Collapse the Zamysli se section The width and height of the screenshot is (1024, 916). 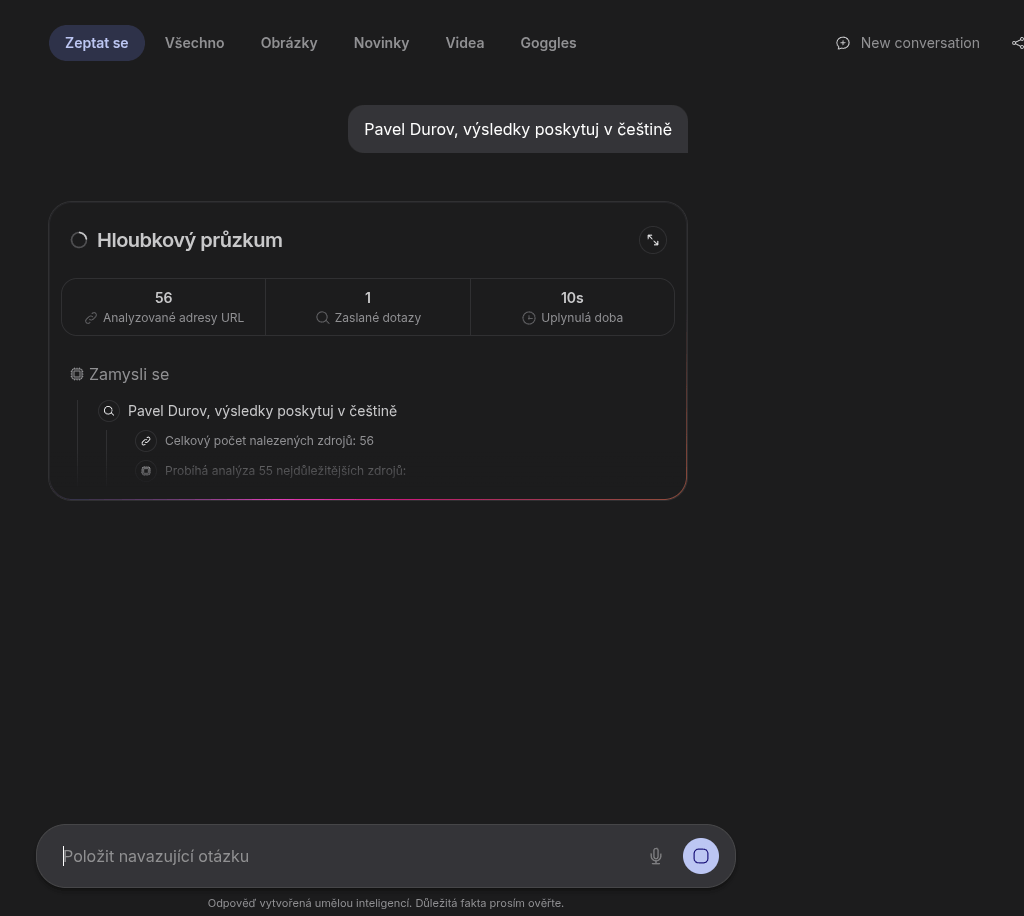(x=120, y=374)
